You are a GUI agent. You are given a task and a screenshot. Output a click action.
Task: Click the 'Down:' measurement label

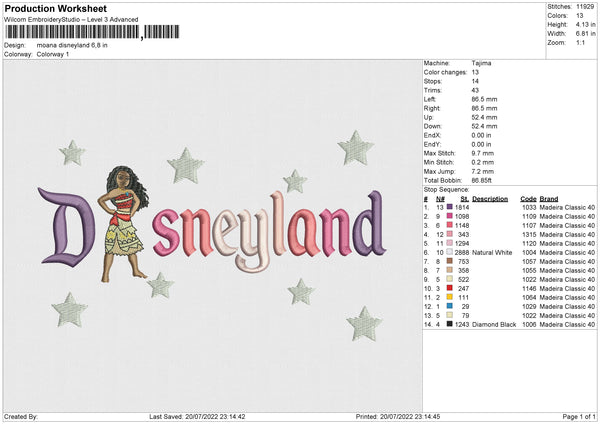coord(432,126)
